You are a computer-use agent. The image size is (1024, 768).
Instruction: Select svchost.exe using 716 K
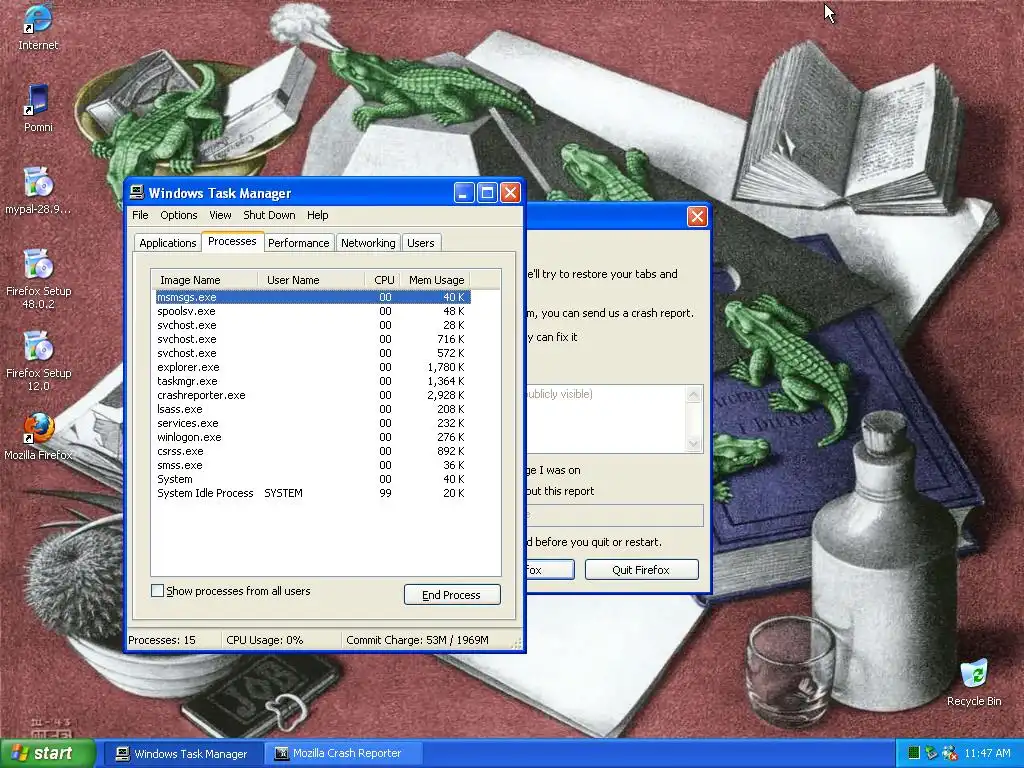(x=312, y=339)
